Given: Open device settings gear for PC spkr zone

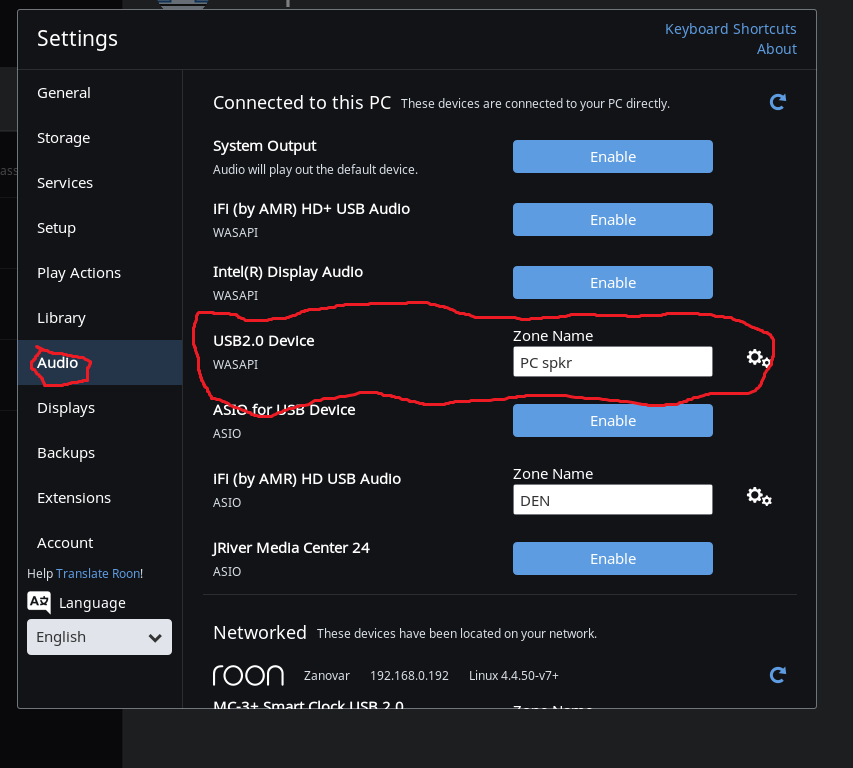Looking at the screenshot, I should point(758,358).
